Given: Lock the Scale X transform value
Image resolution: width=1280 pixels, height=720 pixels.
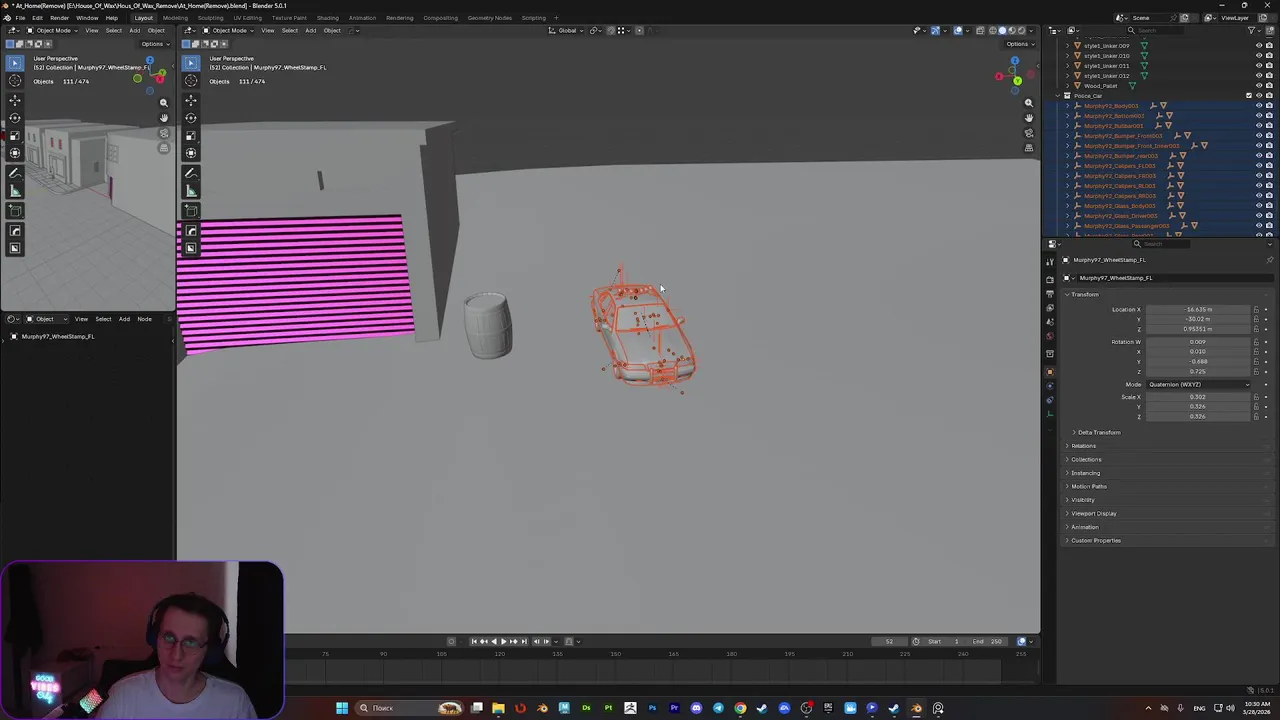Looking at the screenshot, I should [x=1257, y=397].
